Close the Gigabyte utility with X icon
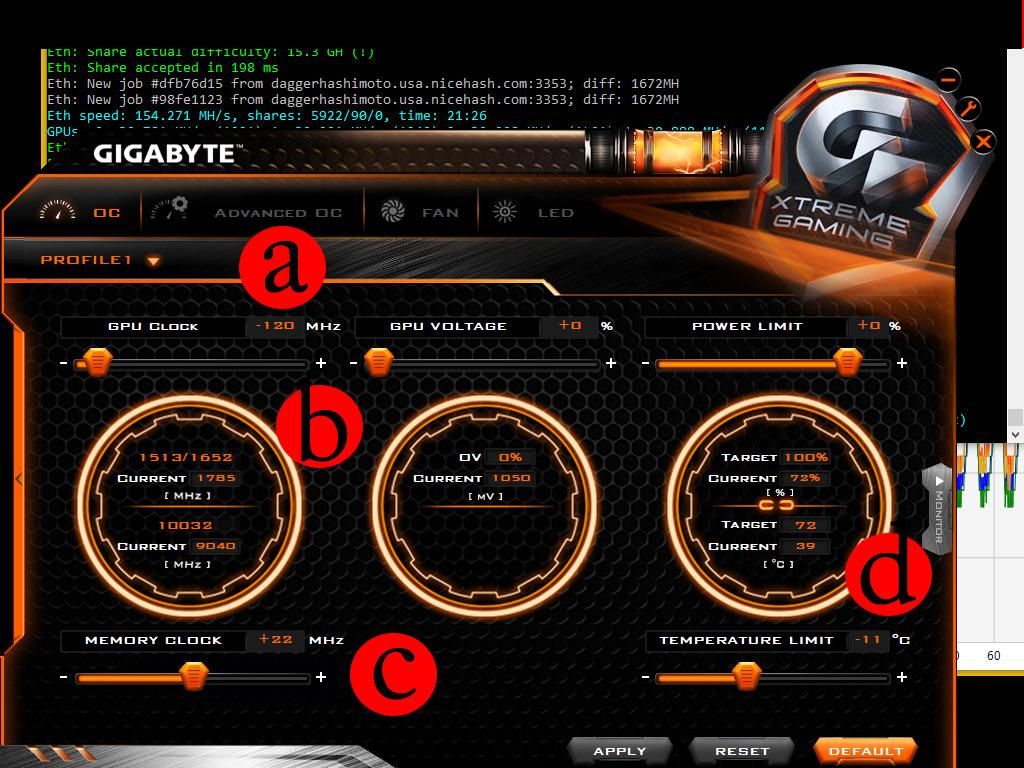The image size is (1024, 768). [984, 141]
